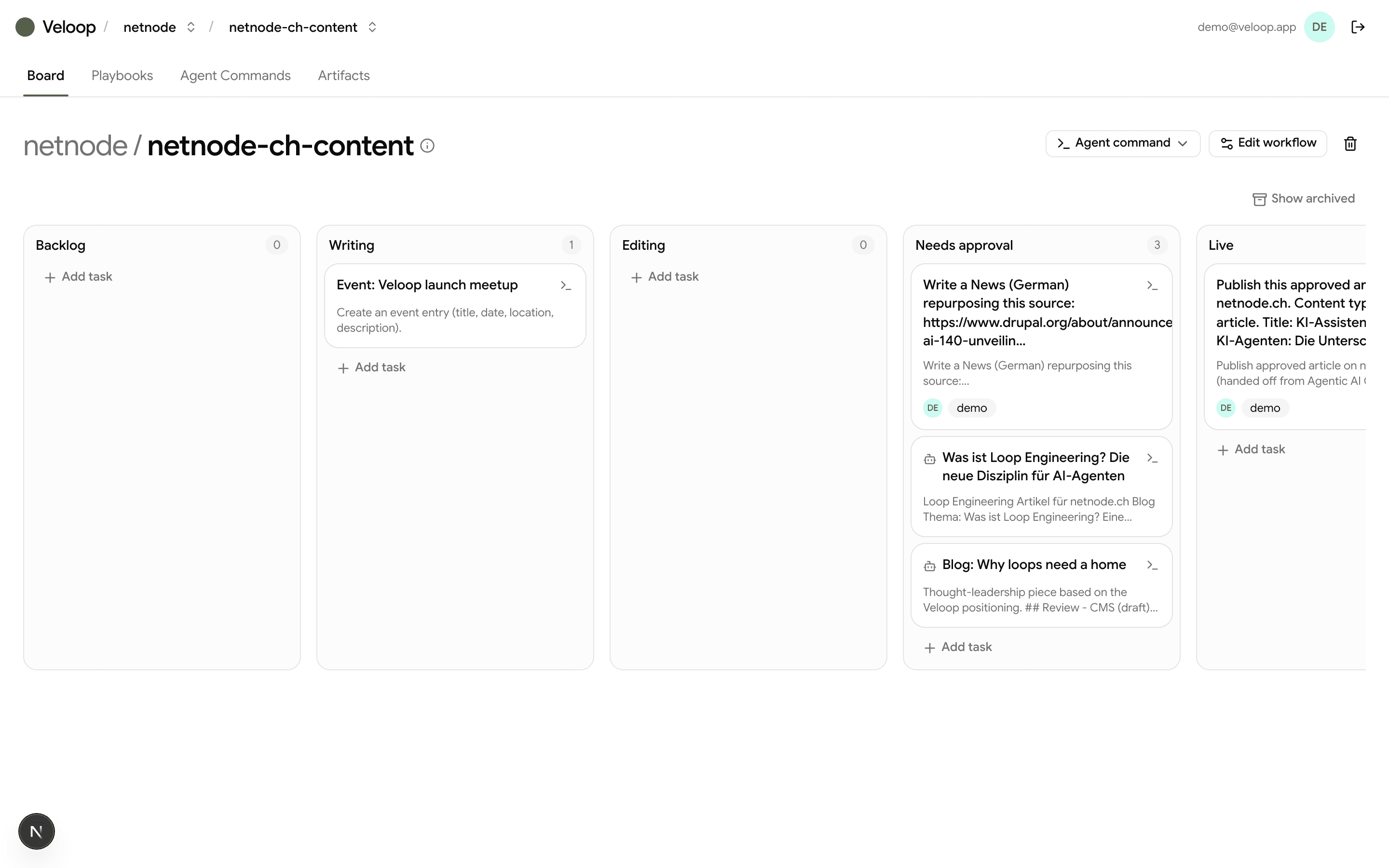Open Event: Veloop launch meetup card
1389x868 pixels.
pyautogui.click(x=455, y=305)
